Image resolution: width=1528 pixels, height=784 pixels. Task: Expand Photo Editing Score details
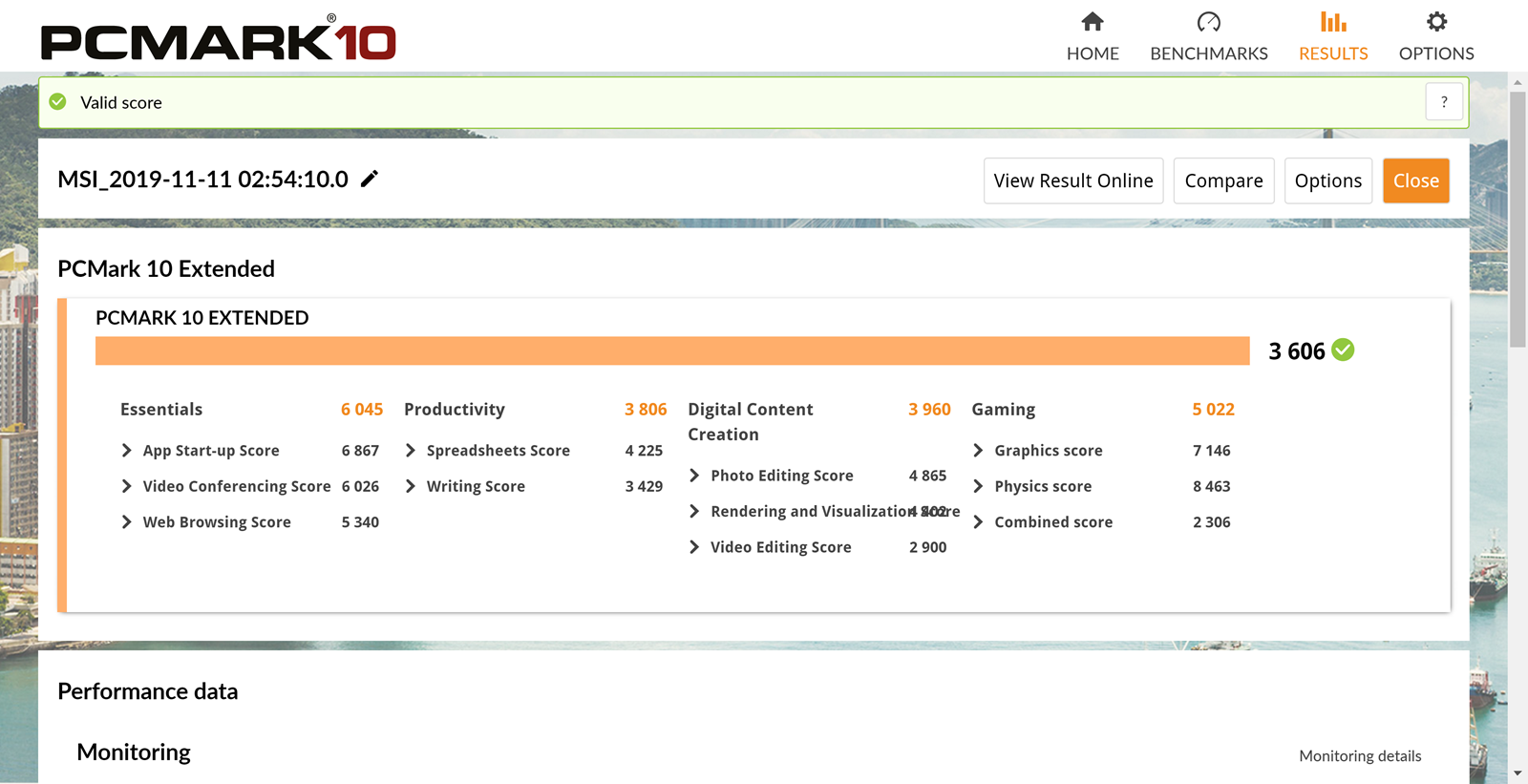pyautogui.click(x=694, y=476)
